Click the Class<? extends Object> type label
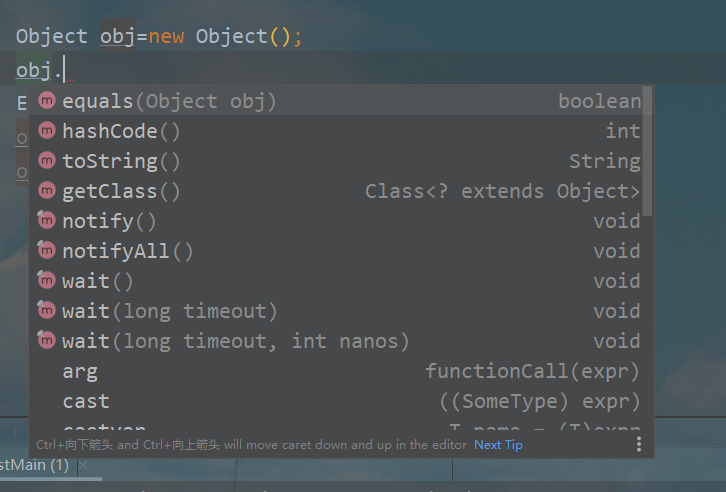 (x=503, y=191)
